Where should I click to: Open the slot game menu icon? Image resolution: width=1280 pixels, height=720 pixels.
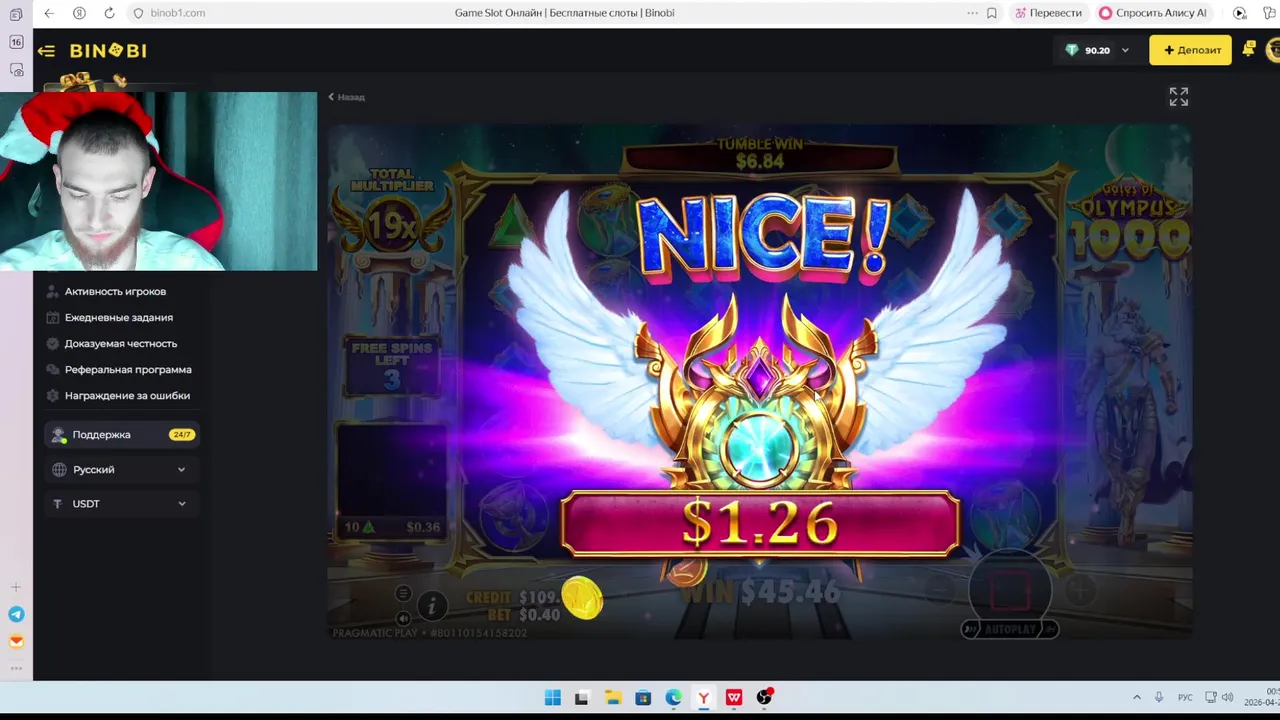click(x=403, y=593)
